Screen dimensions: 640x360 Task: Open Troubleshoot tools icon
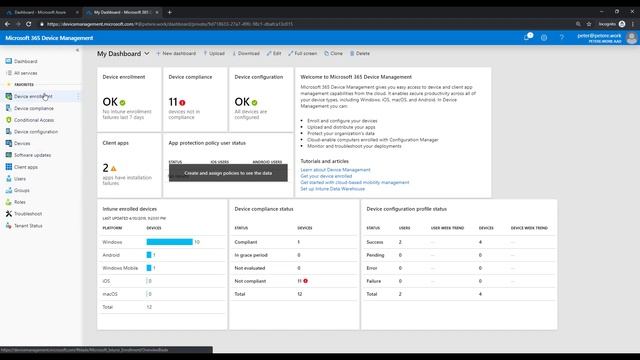[9, 214]
